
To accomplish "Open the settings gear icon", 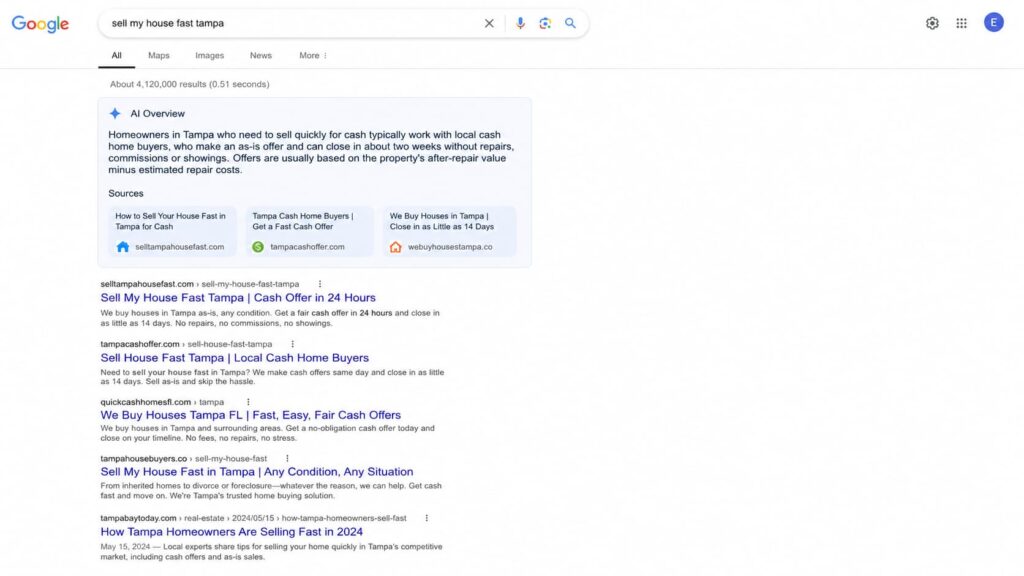I will (x=932, y=23).
